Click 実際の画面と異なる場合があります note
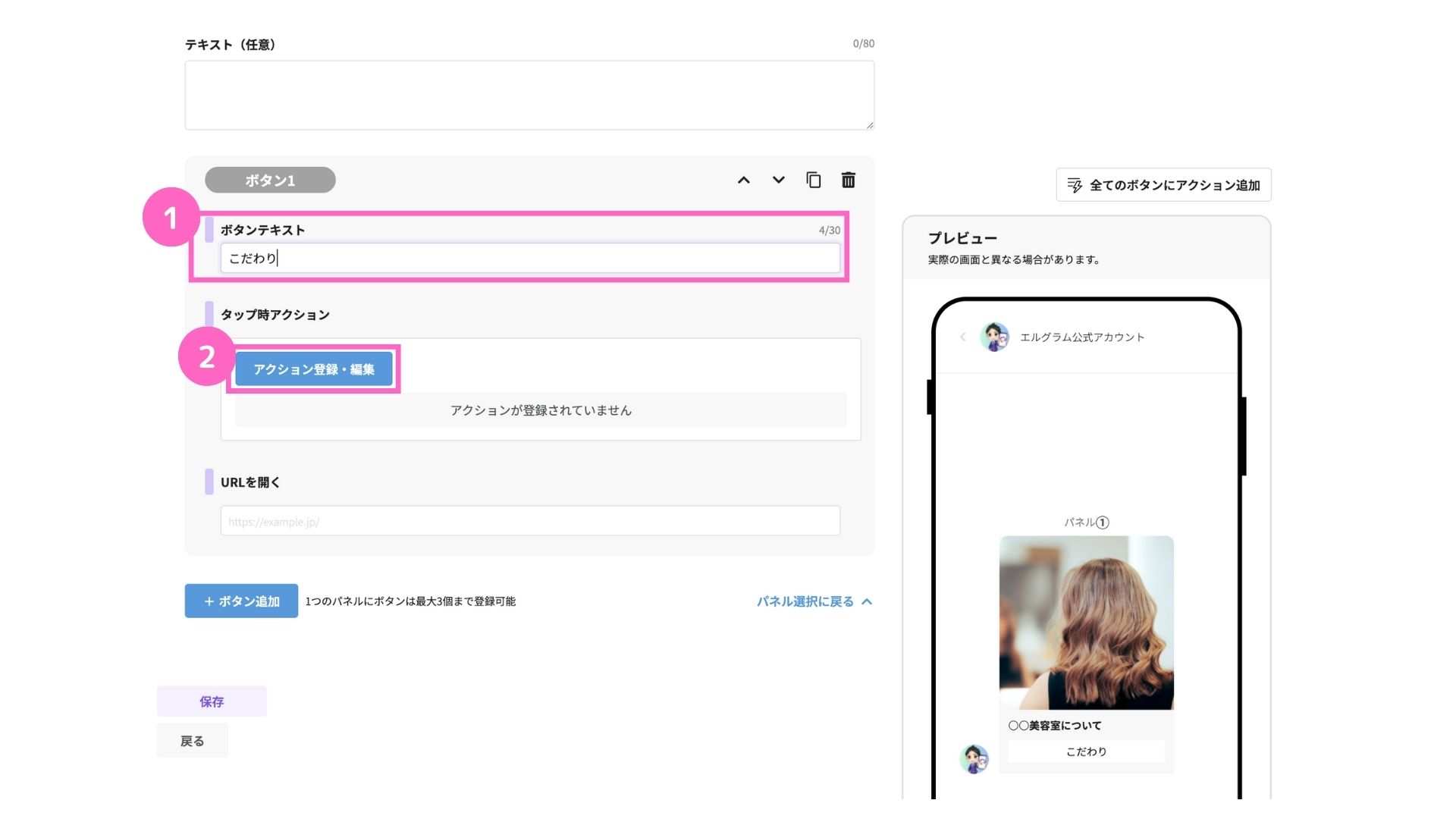The height and width of the screenshot is (819, 1456). 1014,259
